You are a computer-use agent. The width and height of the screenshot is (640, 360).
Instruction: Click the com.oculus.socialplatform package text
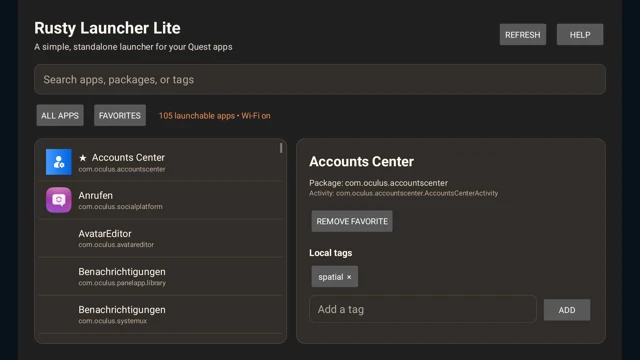coord(120,207)
